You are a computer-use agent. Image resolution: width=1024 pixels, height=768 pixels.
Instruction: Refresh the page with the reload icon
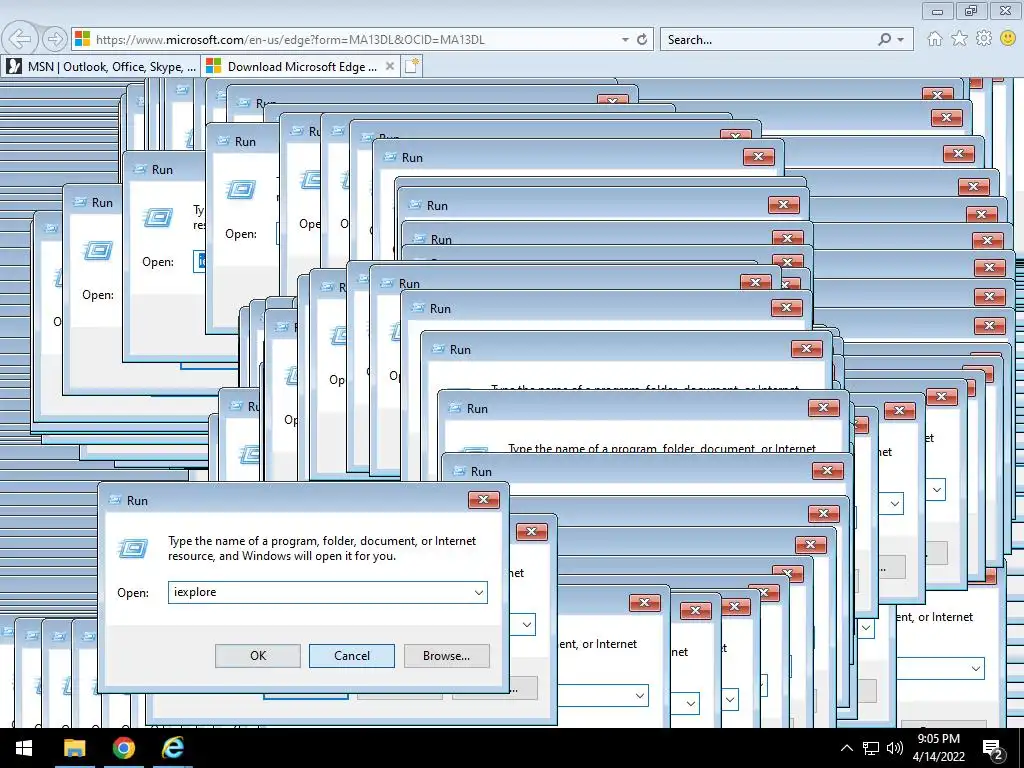[x=642, y=39]
